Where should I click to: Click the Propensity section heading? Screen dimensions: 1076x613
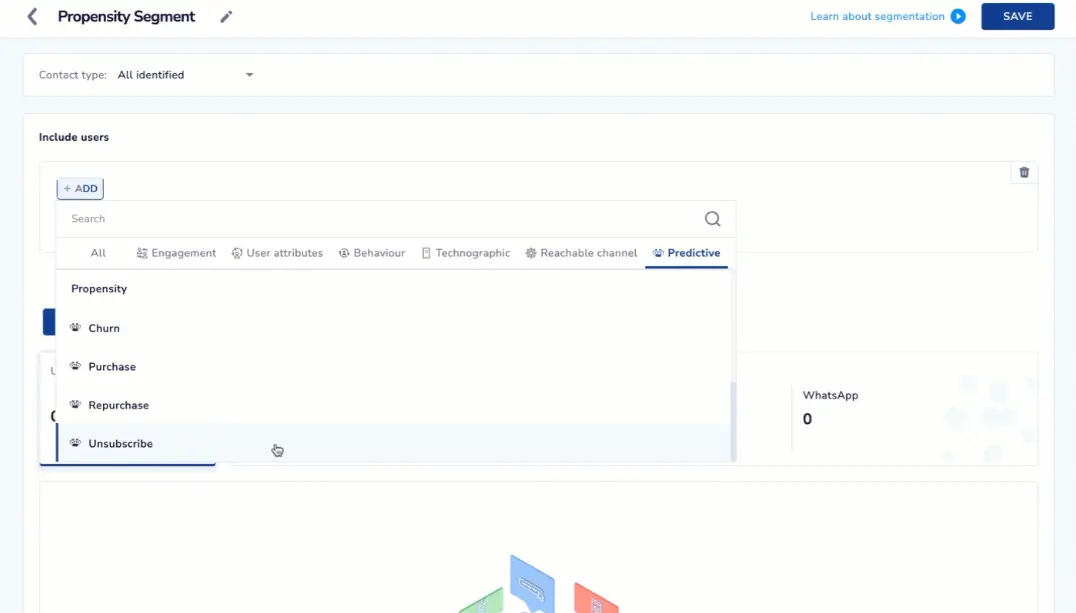[99, 289]
